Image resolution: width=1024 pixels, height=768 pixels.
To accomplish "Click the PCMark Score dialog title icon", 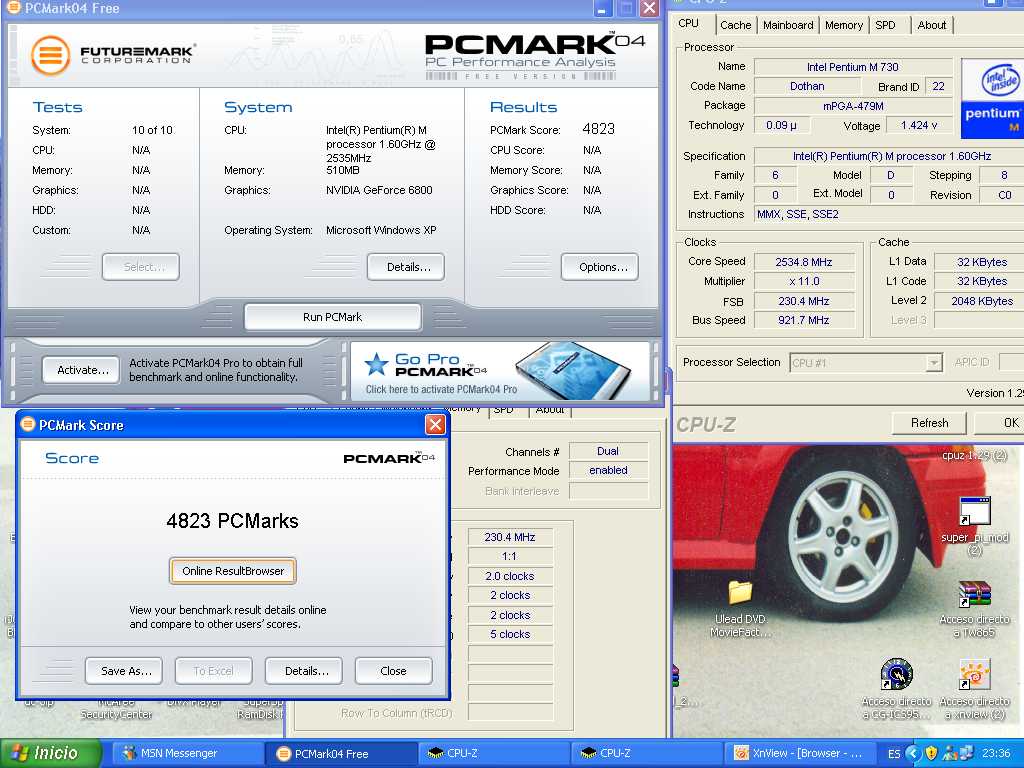I will (x=27, y=424).
